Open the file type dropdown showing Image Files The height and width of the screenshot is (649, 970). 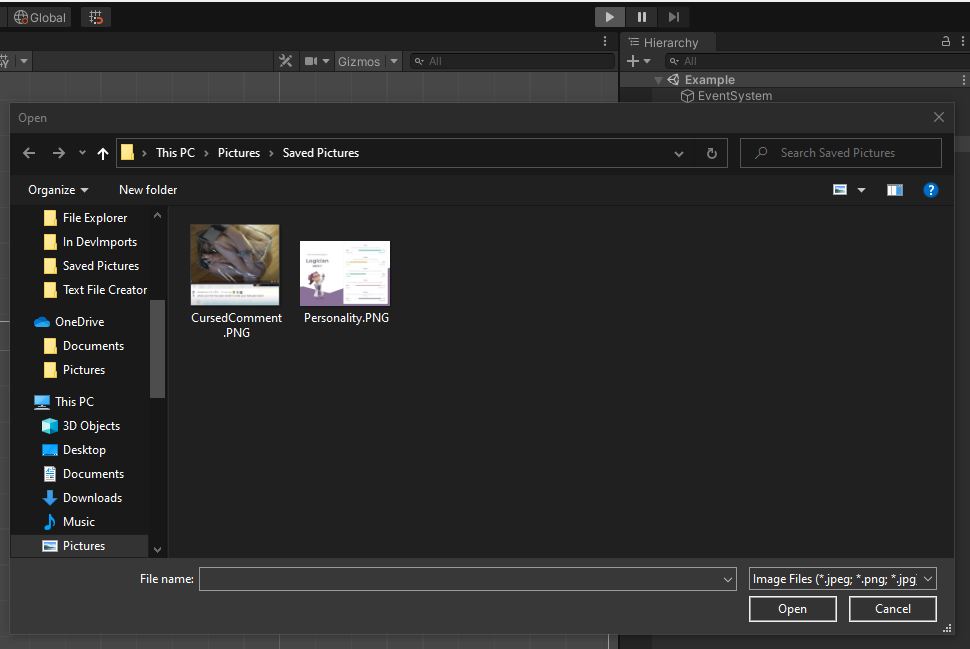click(x=841, y=578)
